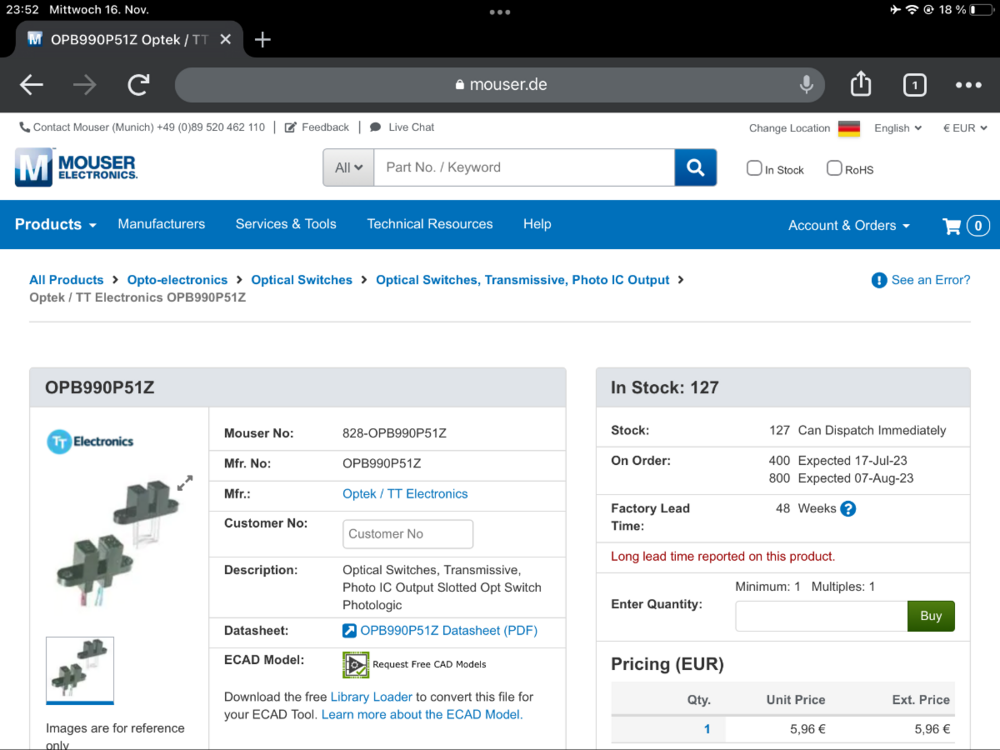
Task: Click the main product photo
Action: tap(120, 541)
